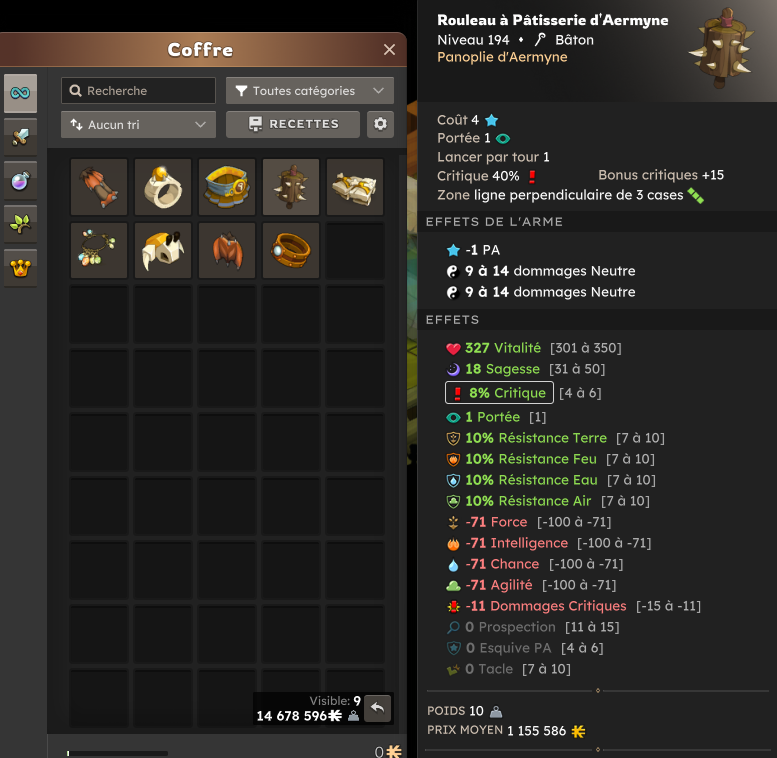Image resolution: width=777 pixels, height=758 pixels.
Task: Click the kamas amount slider at bottom
Action: click(x=117, y=754)
